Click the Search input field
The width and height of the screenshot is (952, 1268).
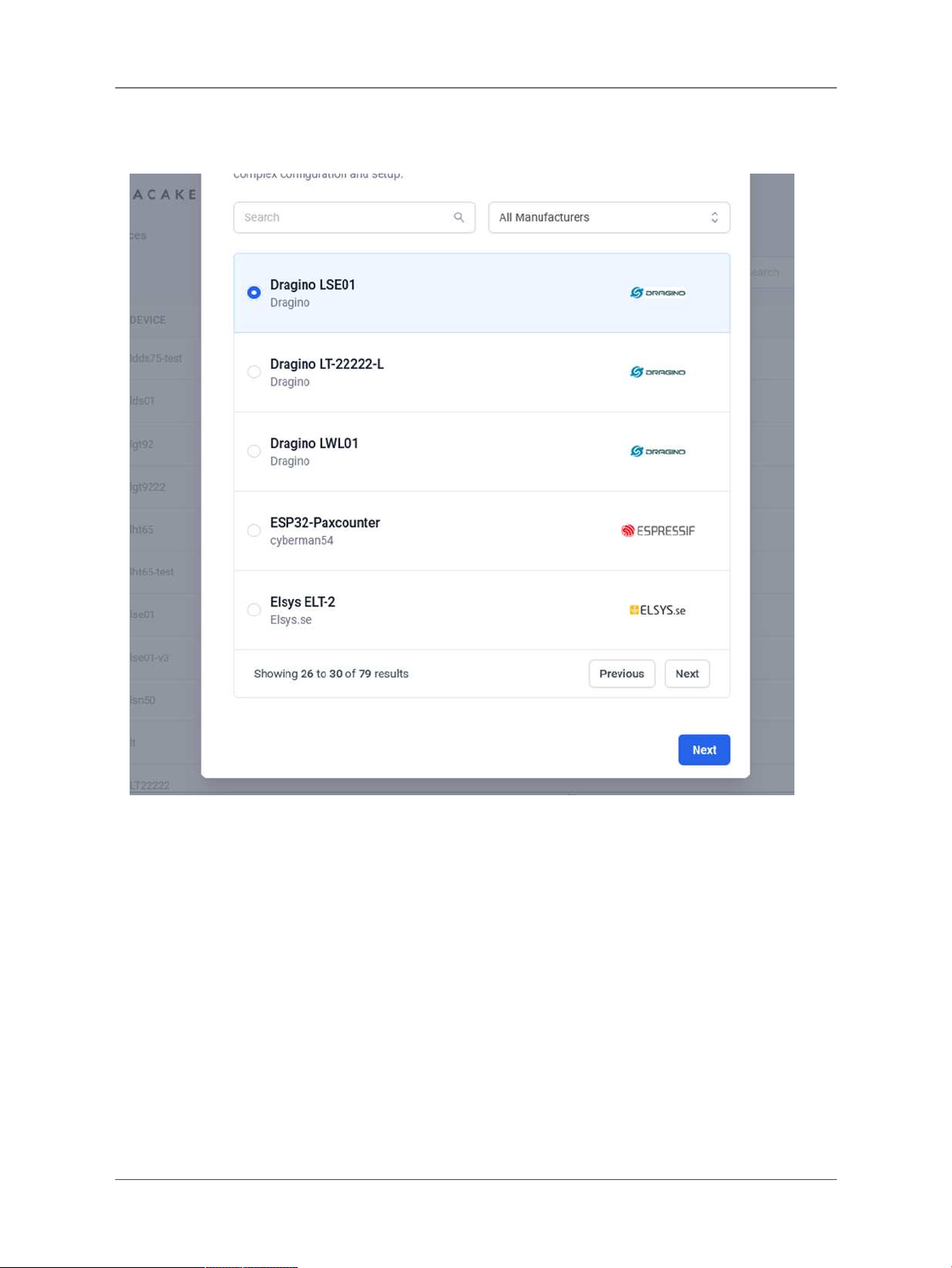(354, 218)
